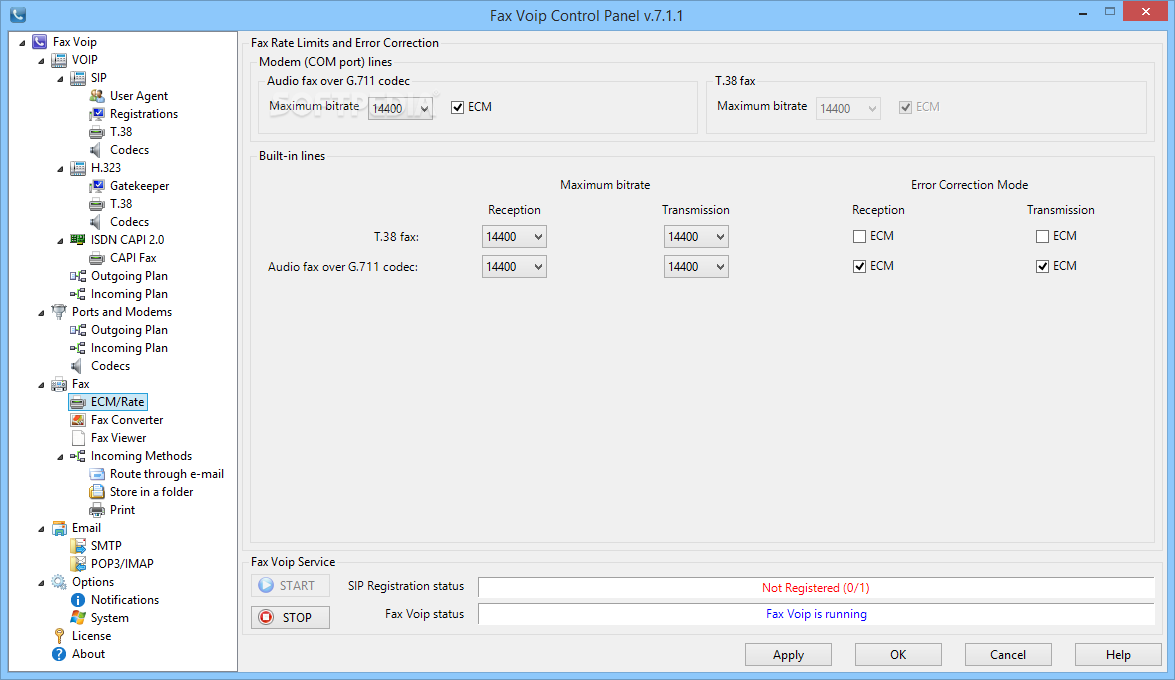Click the Fax node printer icon

click(58, 384)
